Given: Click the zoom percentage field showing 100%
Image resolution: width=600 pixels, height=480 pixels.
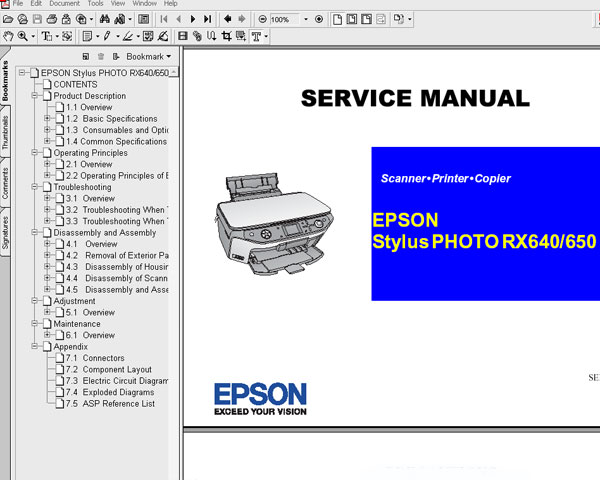Looking at the screenshot, I should coord(284,19).
